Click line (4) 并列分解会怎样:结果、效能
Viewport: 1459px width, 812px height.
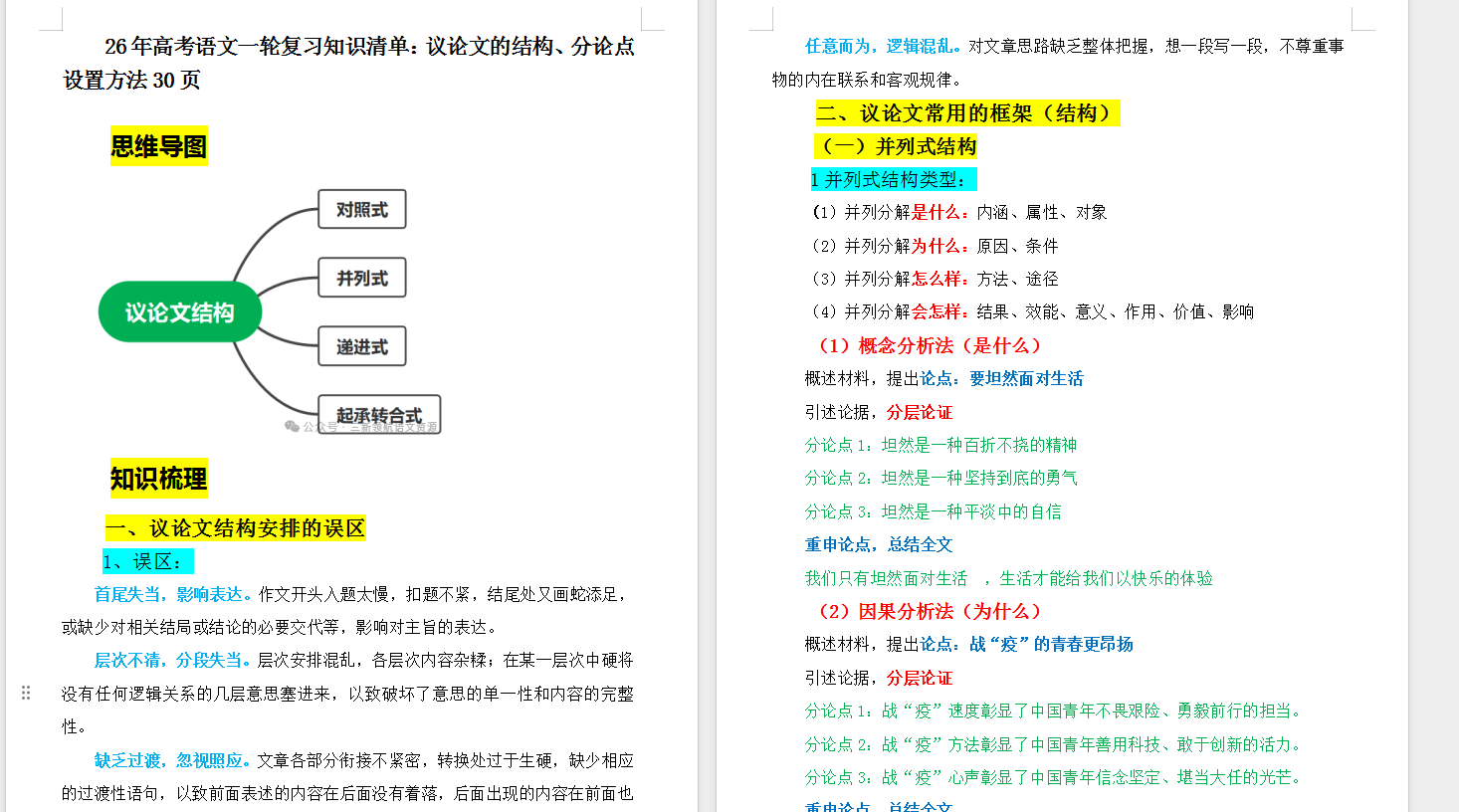(1031, 311)
